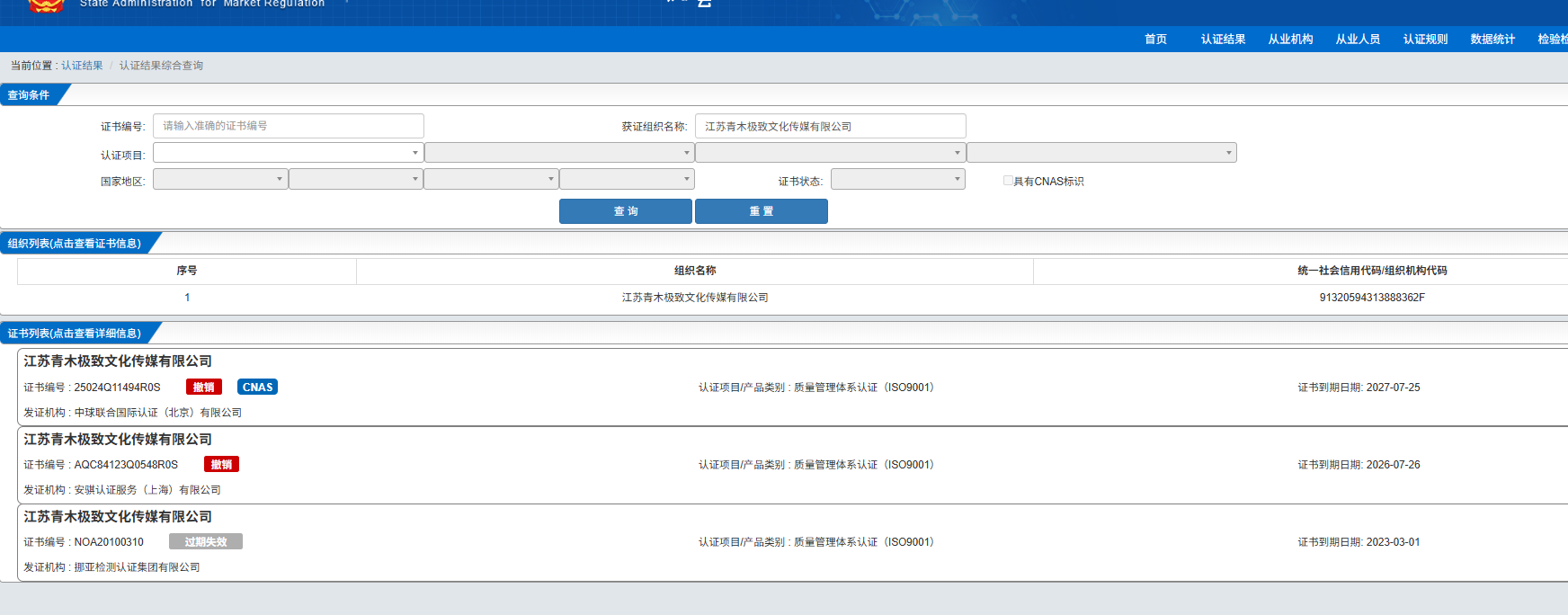Click red 撤销 badge on certificate AQC84123Q0548R0S
The width and height of the screenshot is (1568, 615).
221,464
